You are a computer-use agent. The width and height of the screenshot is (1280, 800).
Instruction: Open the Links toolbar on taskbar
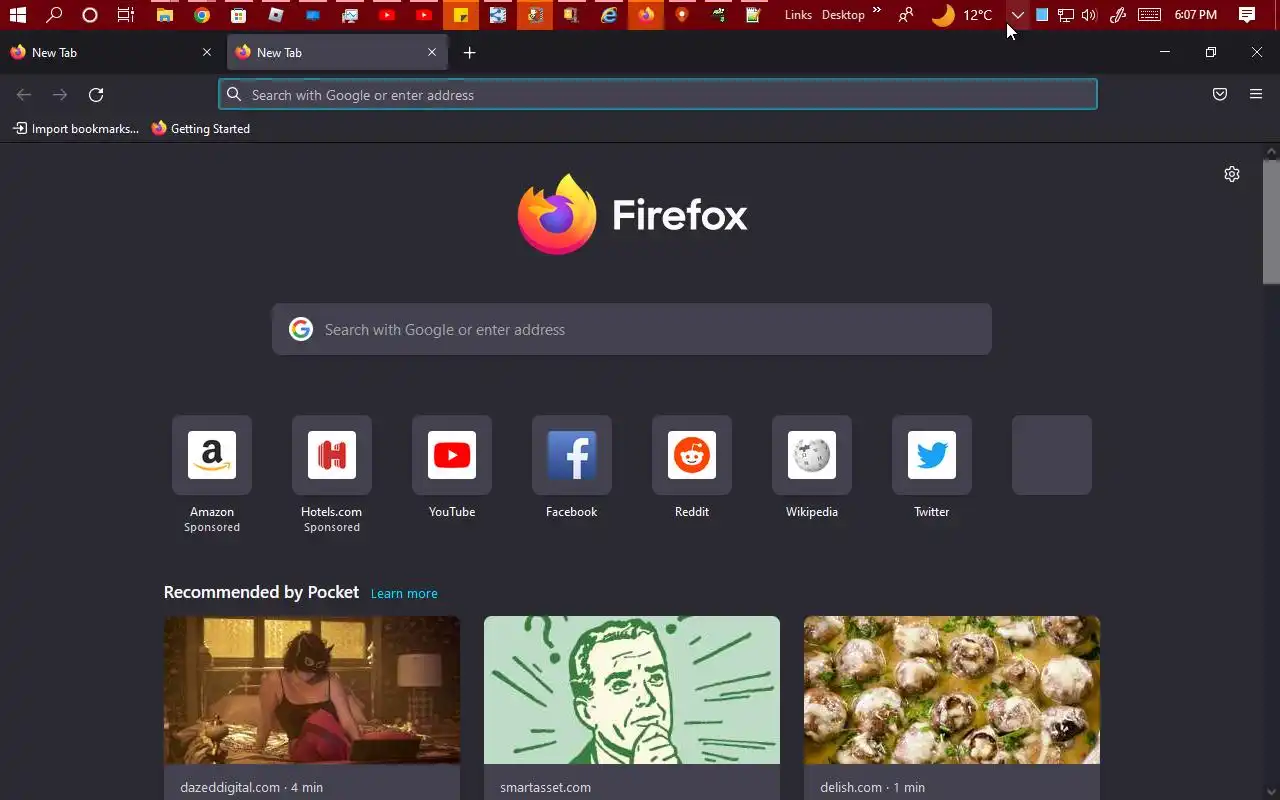click(798, 15)
